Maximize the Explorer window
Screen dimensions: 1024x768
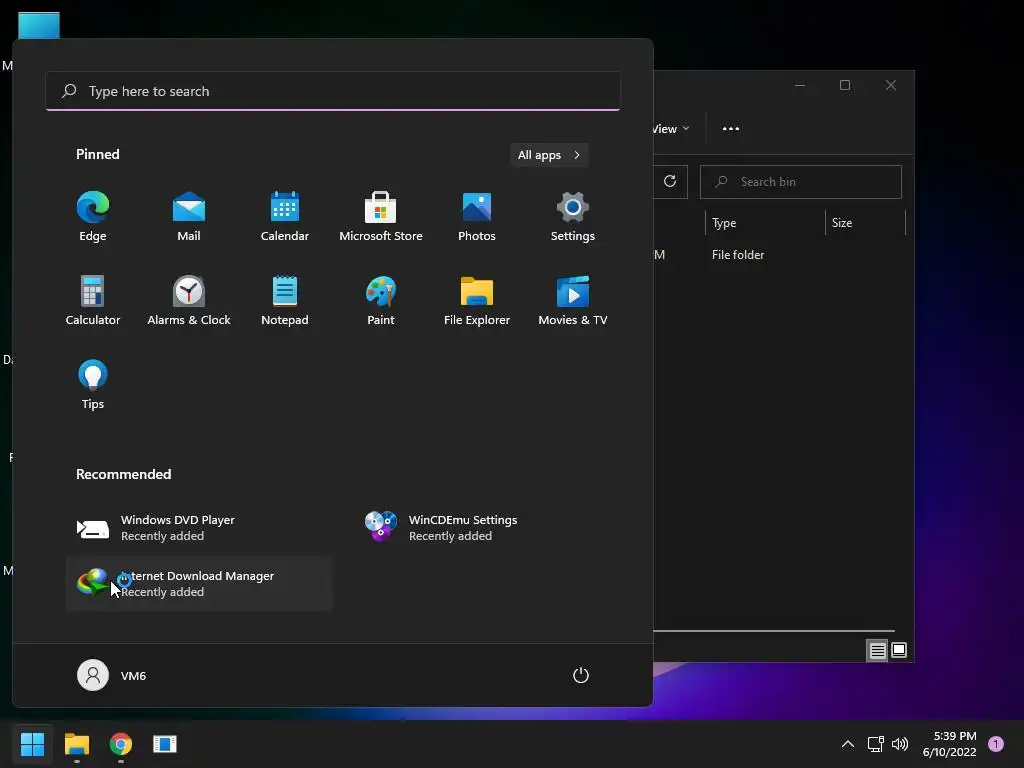click(845, 86)
